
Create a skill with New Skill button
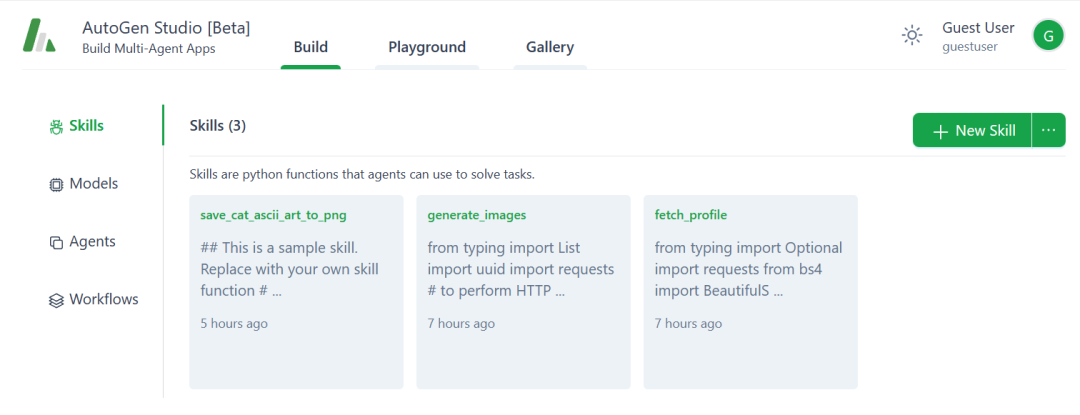[973, 130]
